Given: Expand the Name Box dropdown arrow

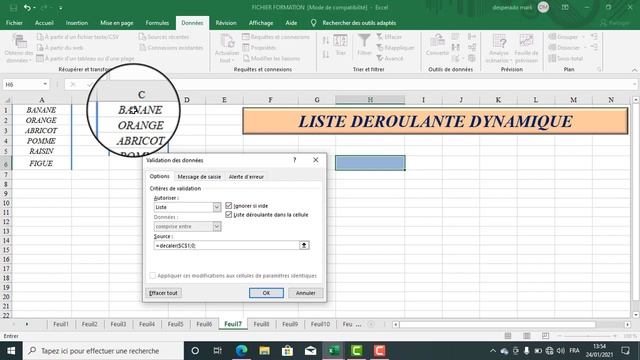Looking at the screenshot, I should point(45,84).
